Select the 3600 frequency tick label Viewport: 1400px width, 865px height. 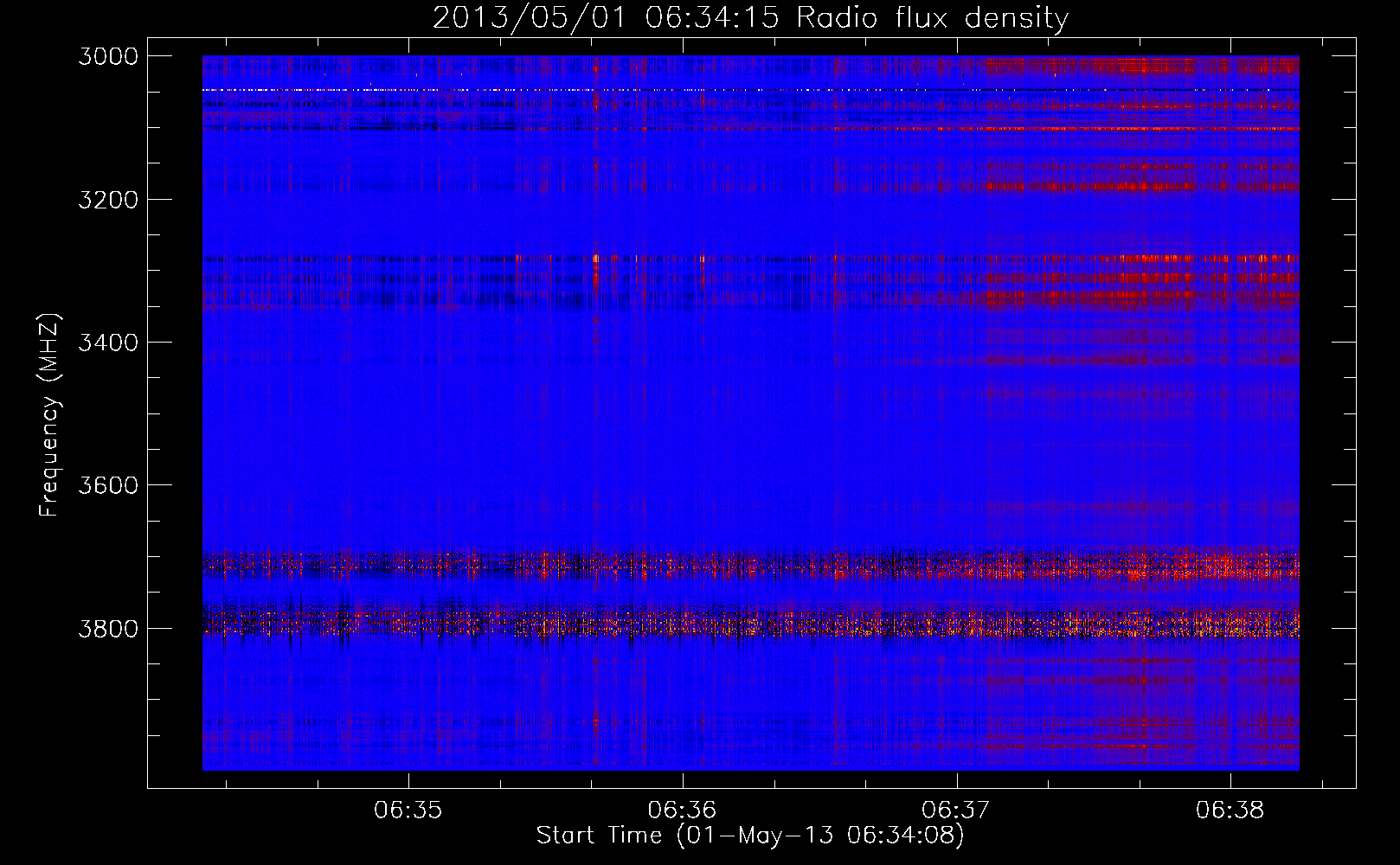pyautogui.click(x=108, y=485)
